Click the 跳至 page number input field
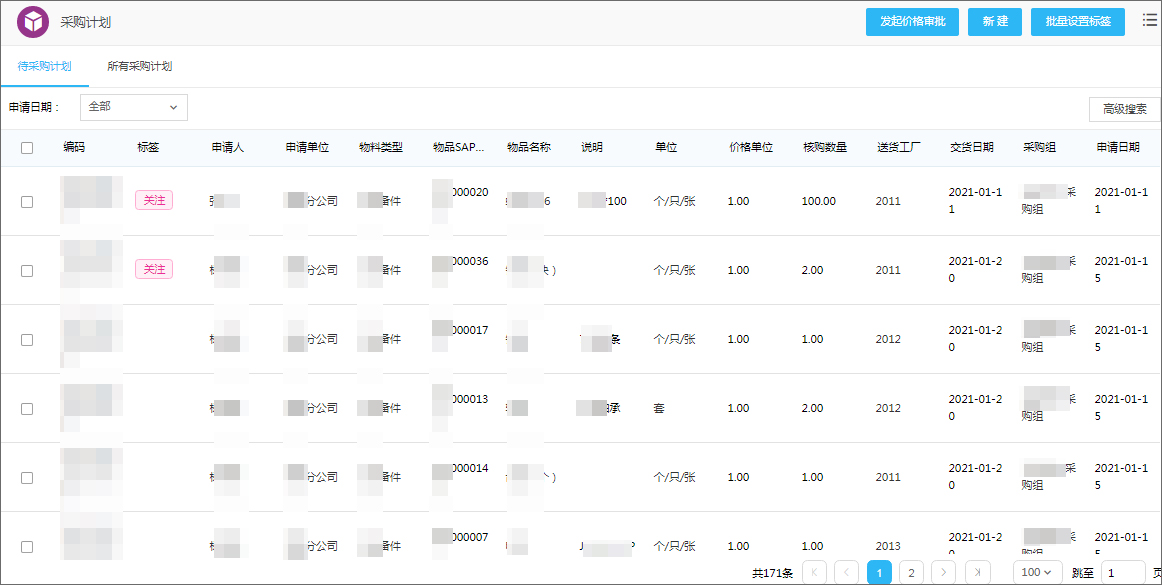 pyautogui.click(x=1123, y=572)
